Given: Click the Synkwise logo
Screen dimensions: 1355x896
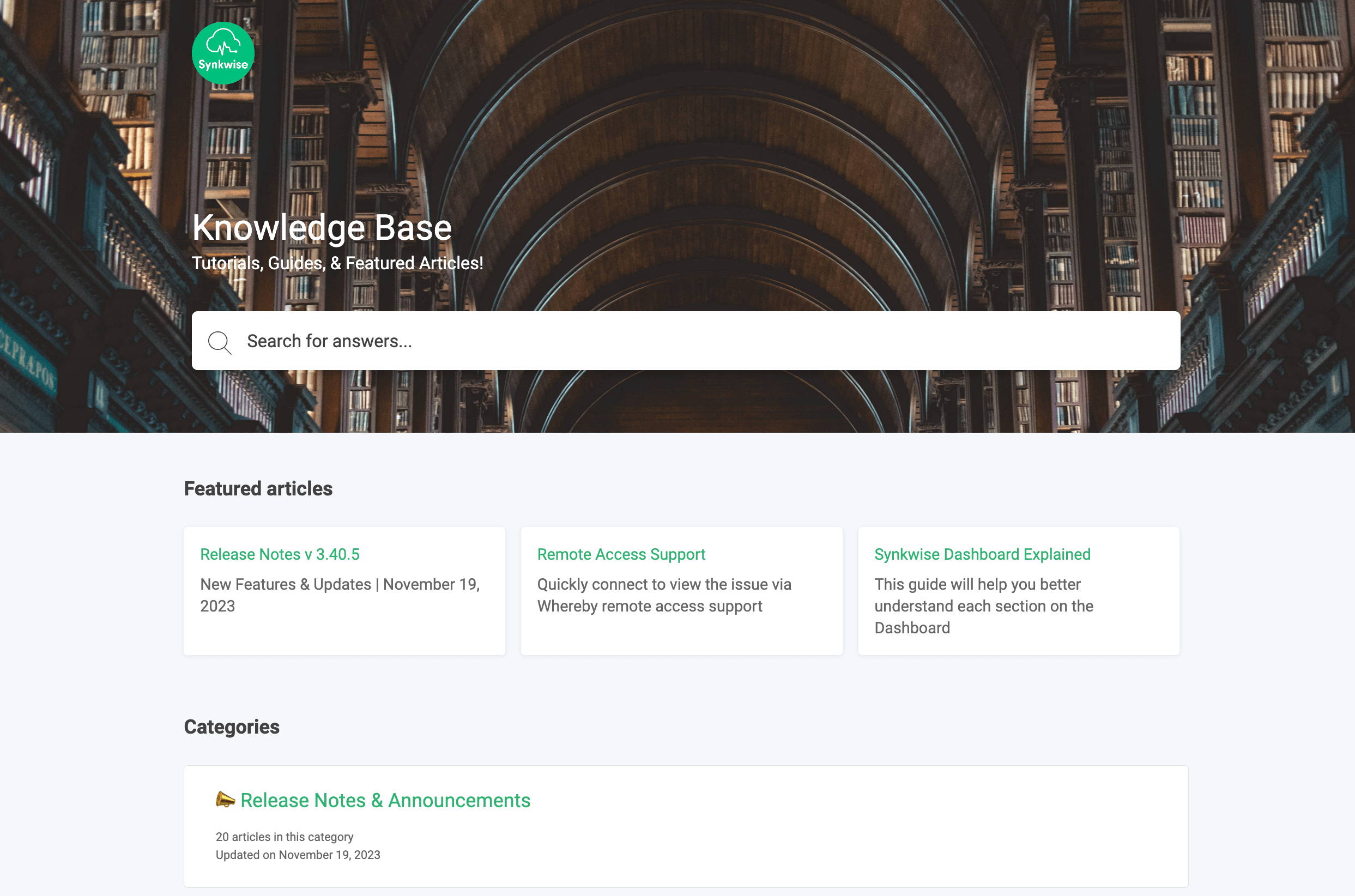Looking at the screenshot, I should [x=223, y=53].
